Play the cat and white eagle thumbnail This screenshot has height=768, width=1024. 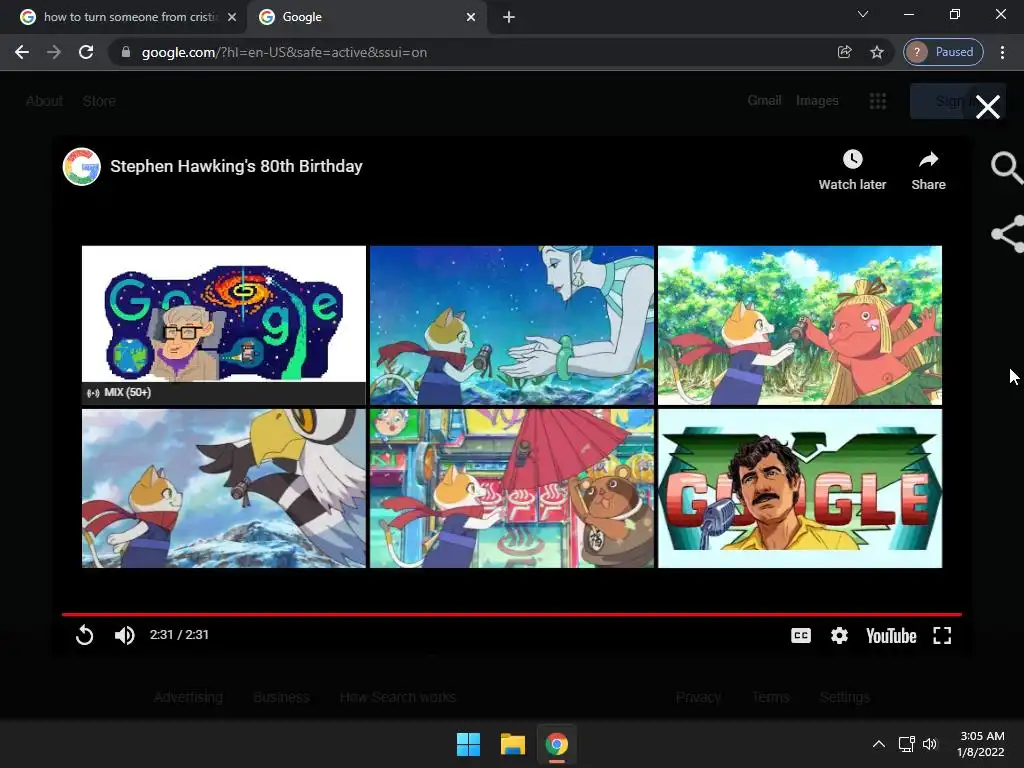(223, 488)
